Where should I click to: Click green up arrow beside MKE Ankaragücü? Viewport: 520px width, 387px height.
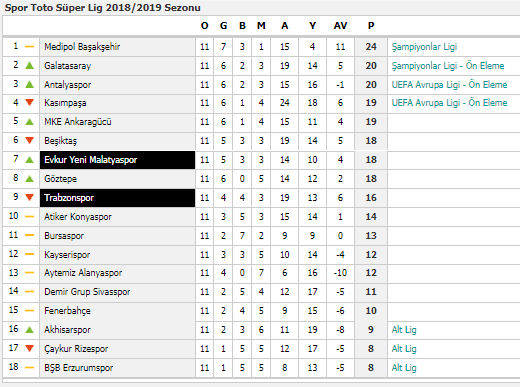30,122
